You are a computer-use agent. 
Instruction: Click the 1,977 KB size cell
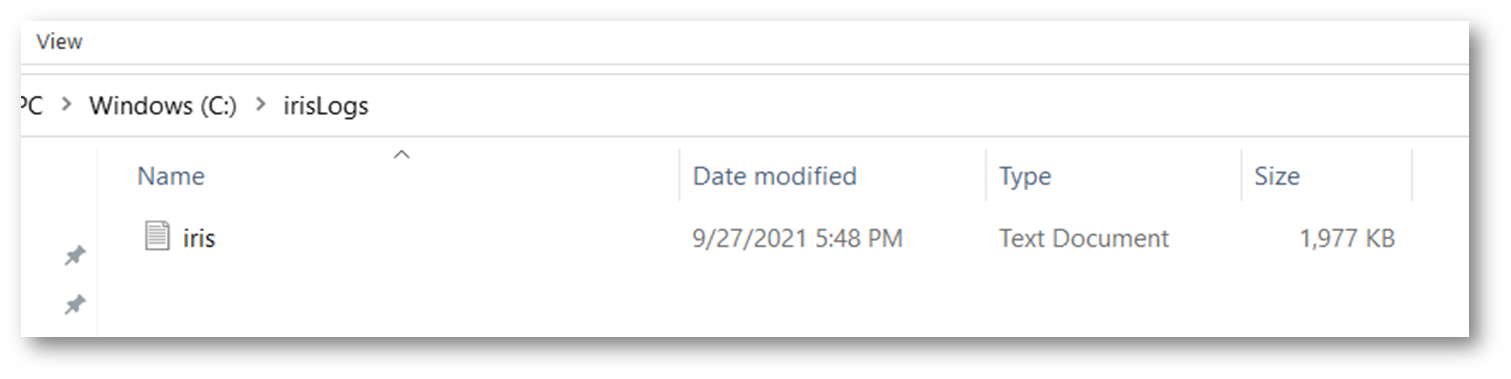pos(1347,238)
